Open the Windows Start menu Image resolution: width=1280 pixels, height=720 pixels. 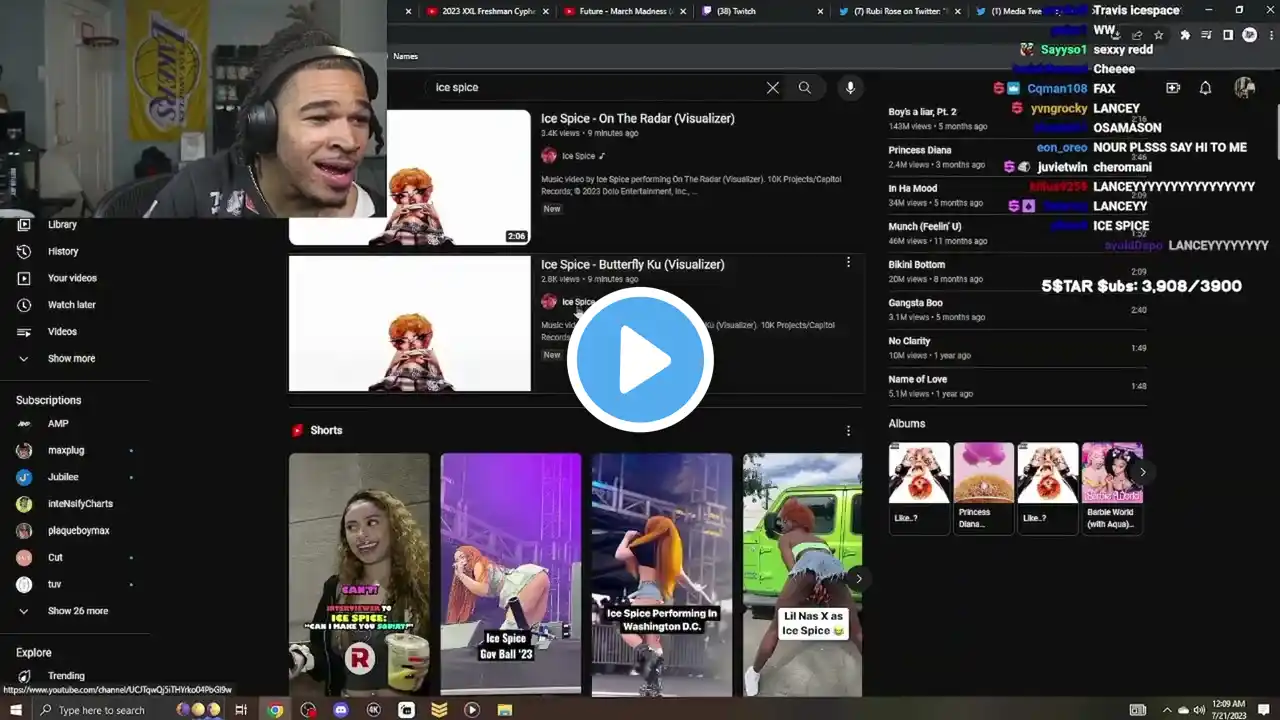point(16,710)
